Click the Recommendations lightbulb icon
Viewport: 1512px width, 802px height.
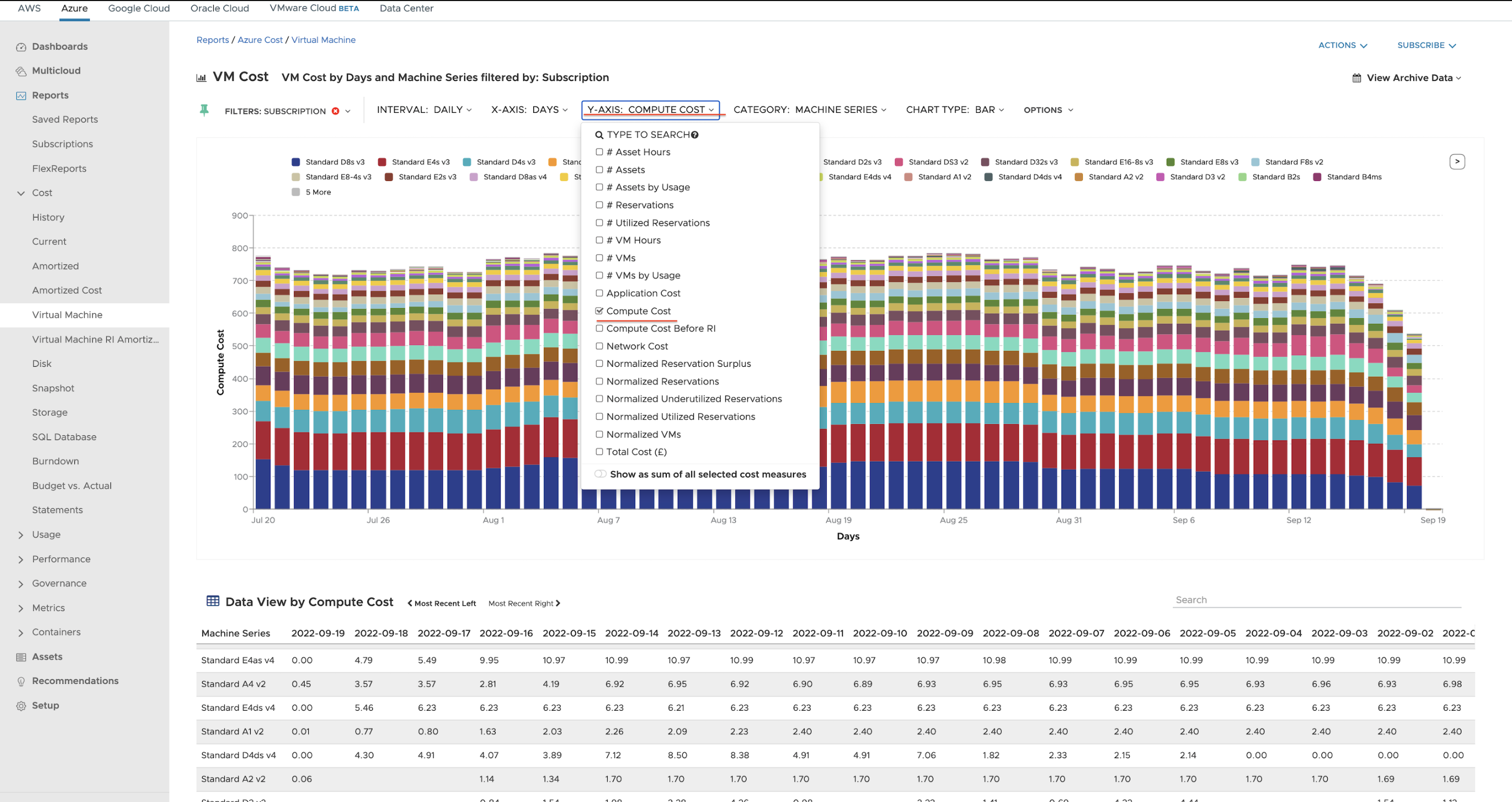click(x=21, y=681)
